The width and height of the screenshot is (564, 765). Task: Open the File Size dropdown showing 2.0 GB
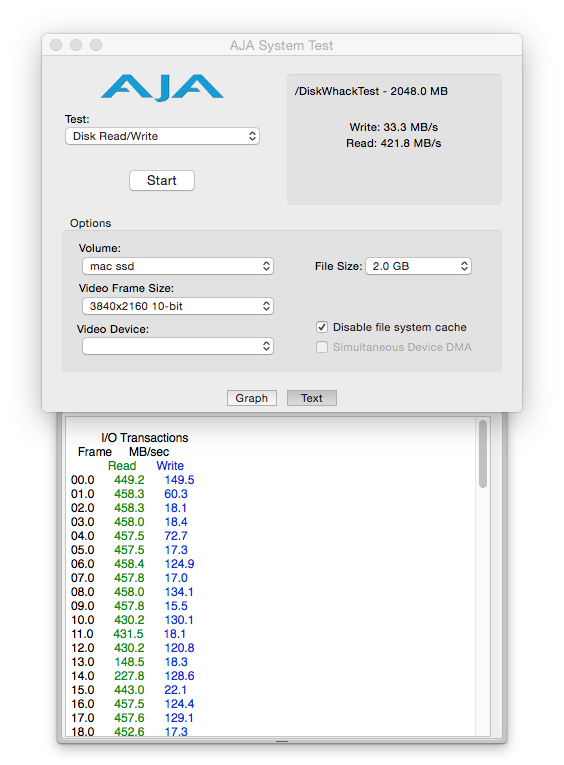coord(418,266)
